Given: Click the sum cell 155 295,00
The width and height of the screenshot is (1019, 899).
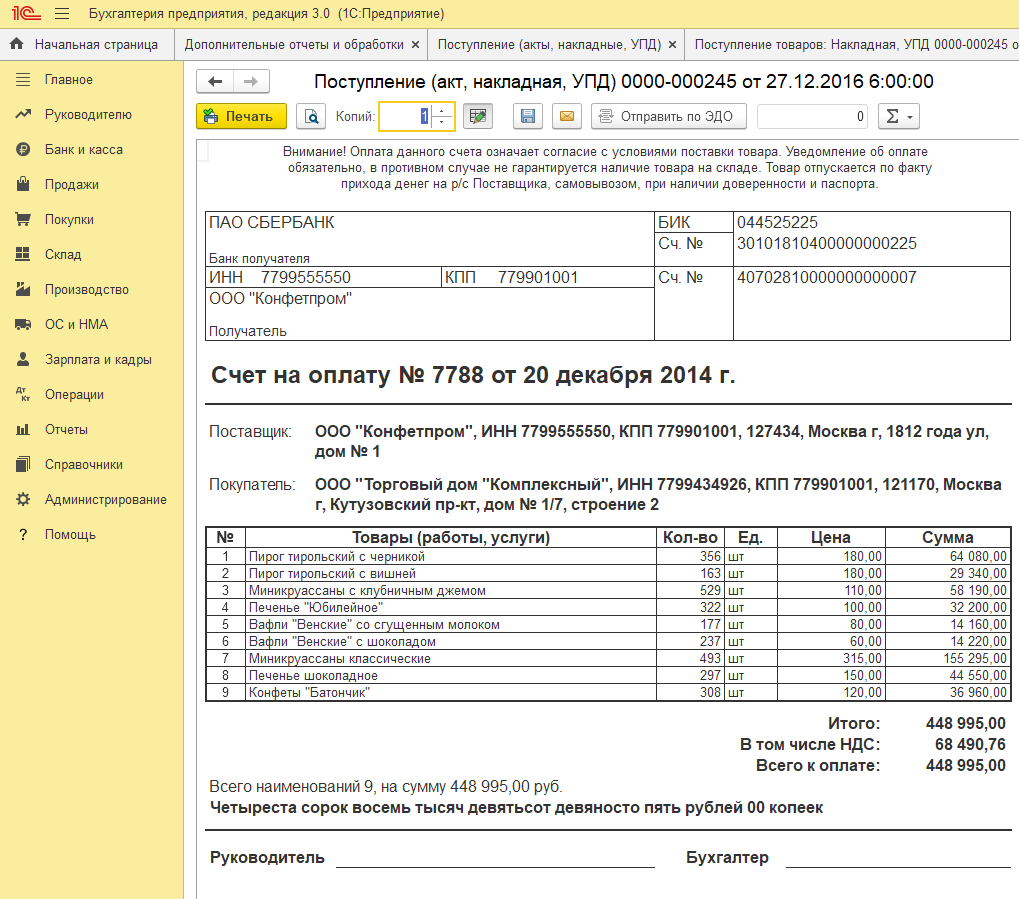Looking at the screenshot, I should (948, 658).
